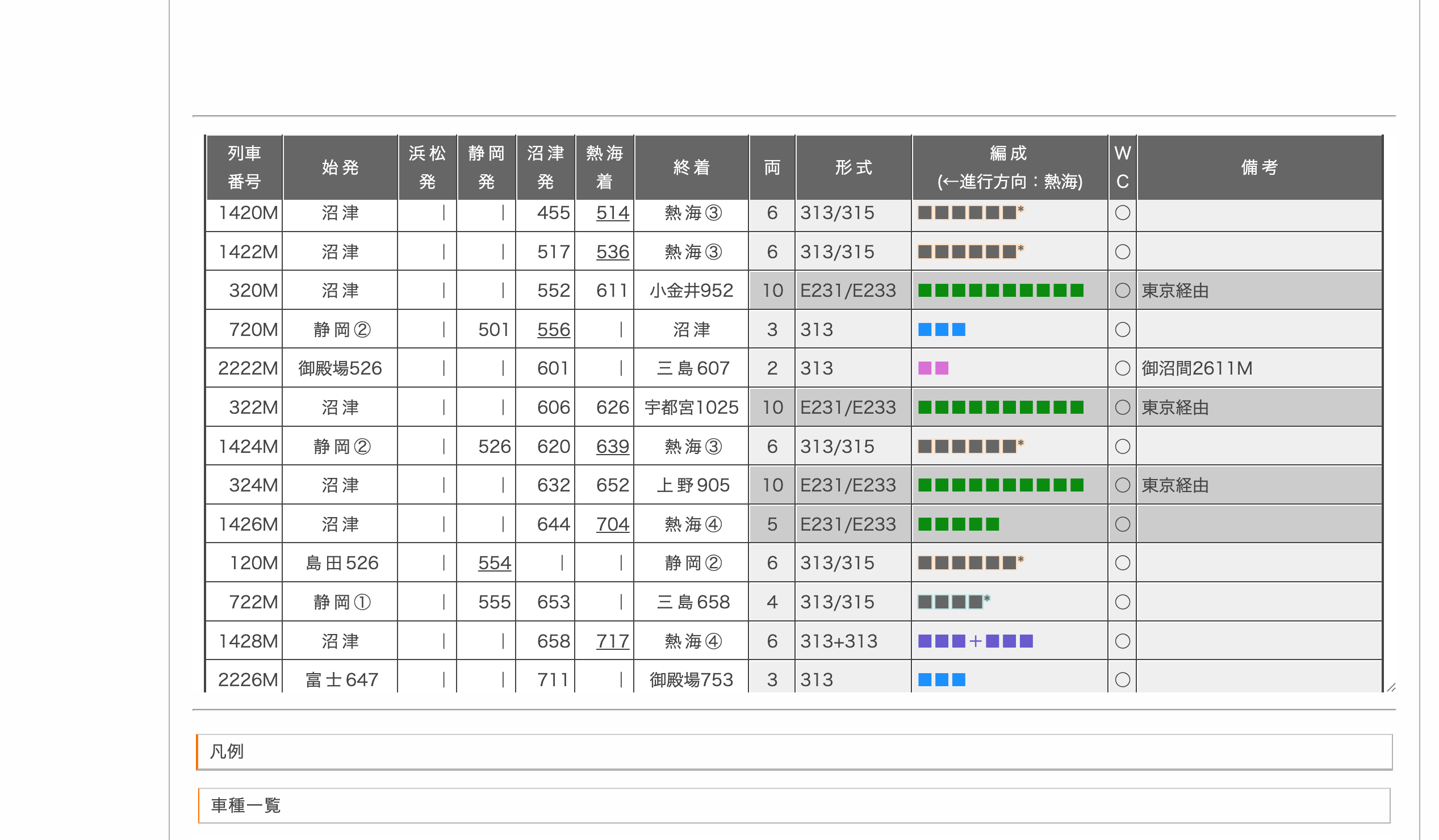Click the WC circle for train 2222M
This screenshot has width=1439, height=840.
point(1122,368)
